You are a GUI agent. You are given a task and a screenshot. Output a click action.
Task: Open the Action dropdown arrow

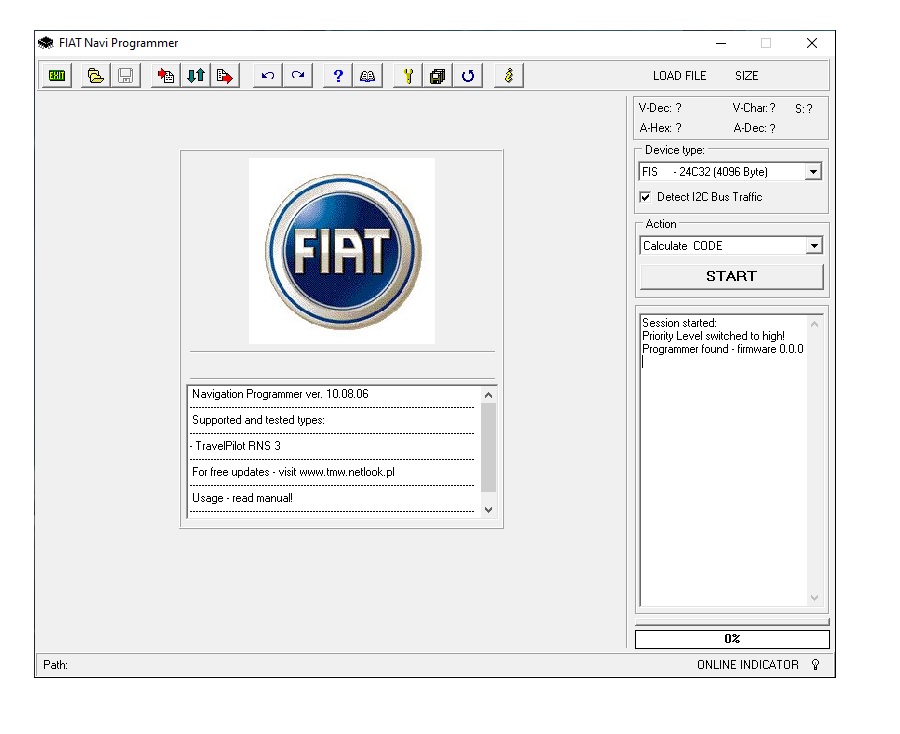(814, 246)
